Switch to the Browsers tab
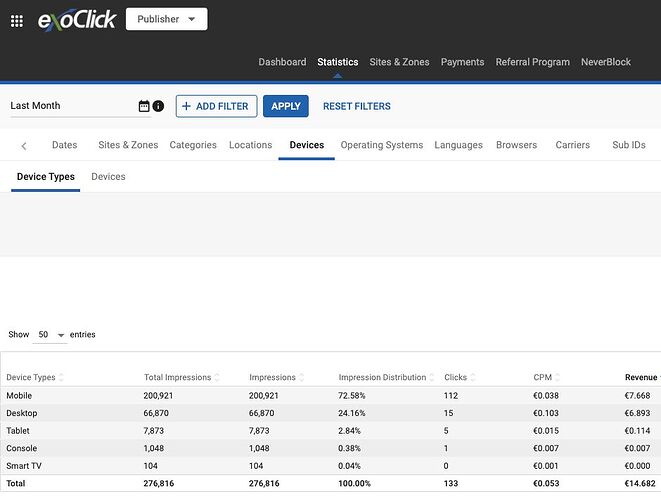This screenshot has height=499, width=661. click(x=516, y=145)
